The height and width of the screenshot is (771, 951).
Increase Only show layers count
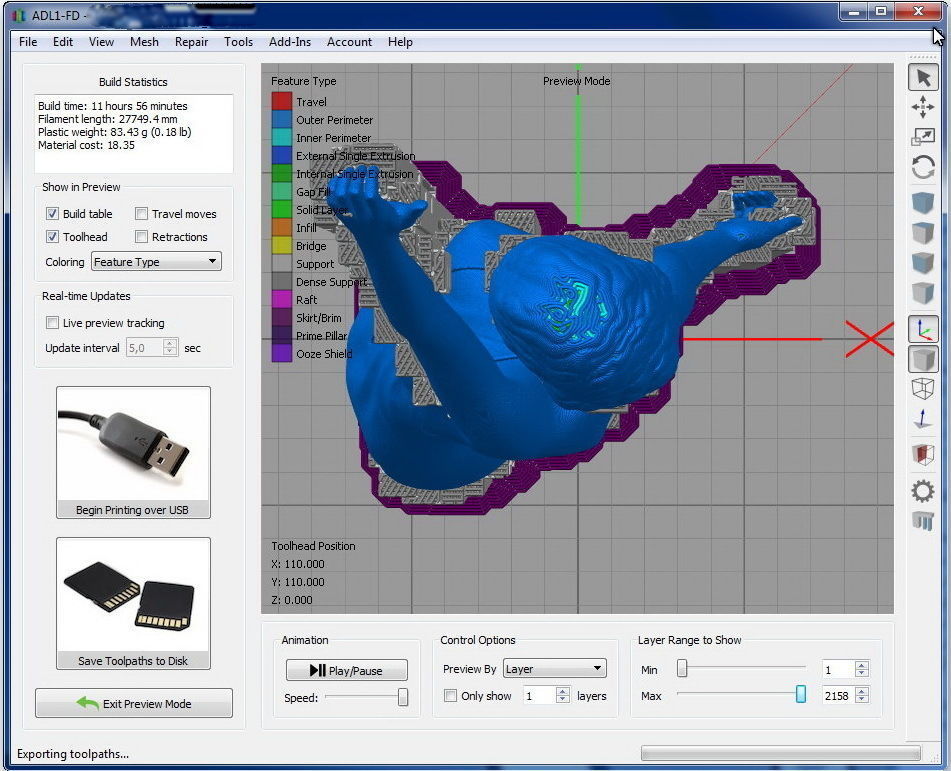(563, 692)
